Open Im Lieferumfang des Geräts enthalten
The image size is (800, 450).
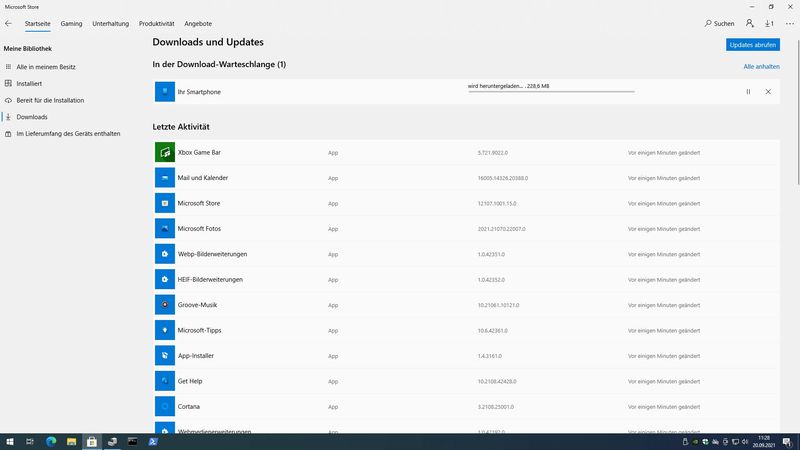(68, 134)
